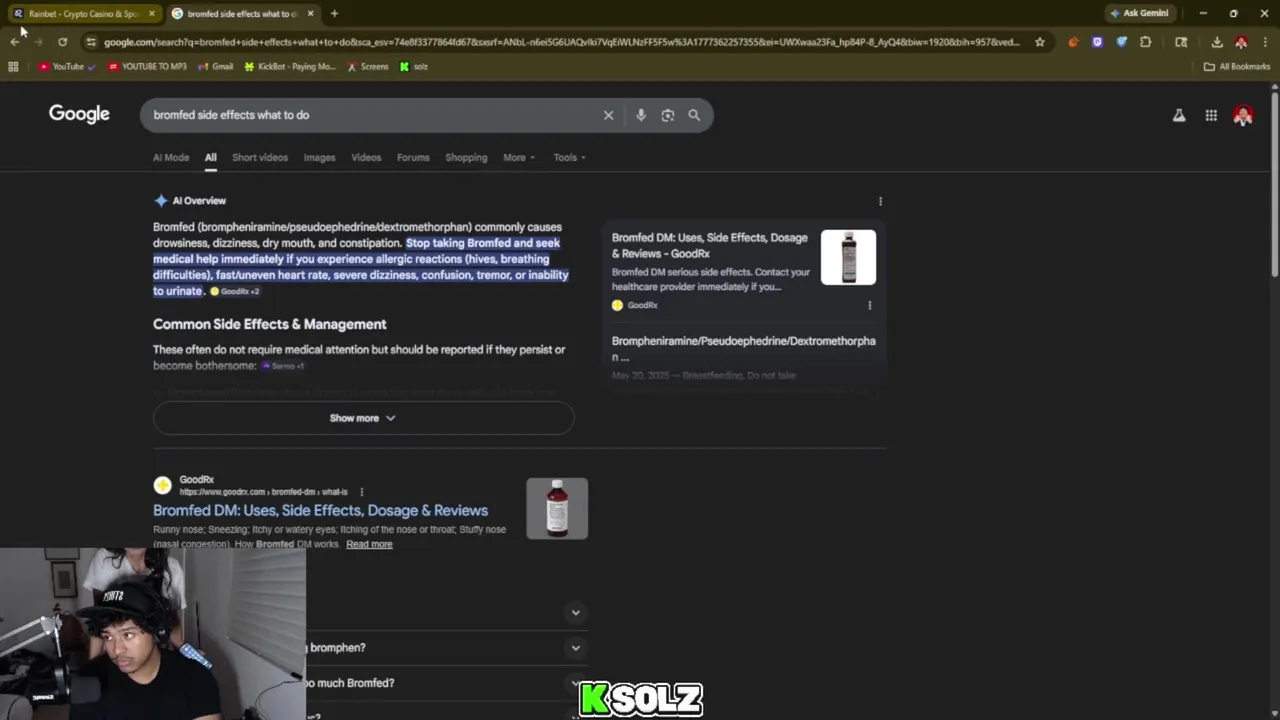
Task: Click GoodRx +2 citation chip
Action: click(235, 291)
